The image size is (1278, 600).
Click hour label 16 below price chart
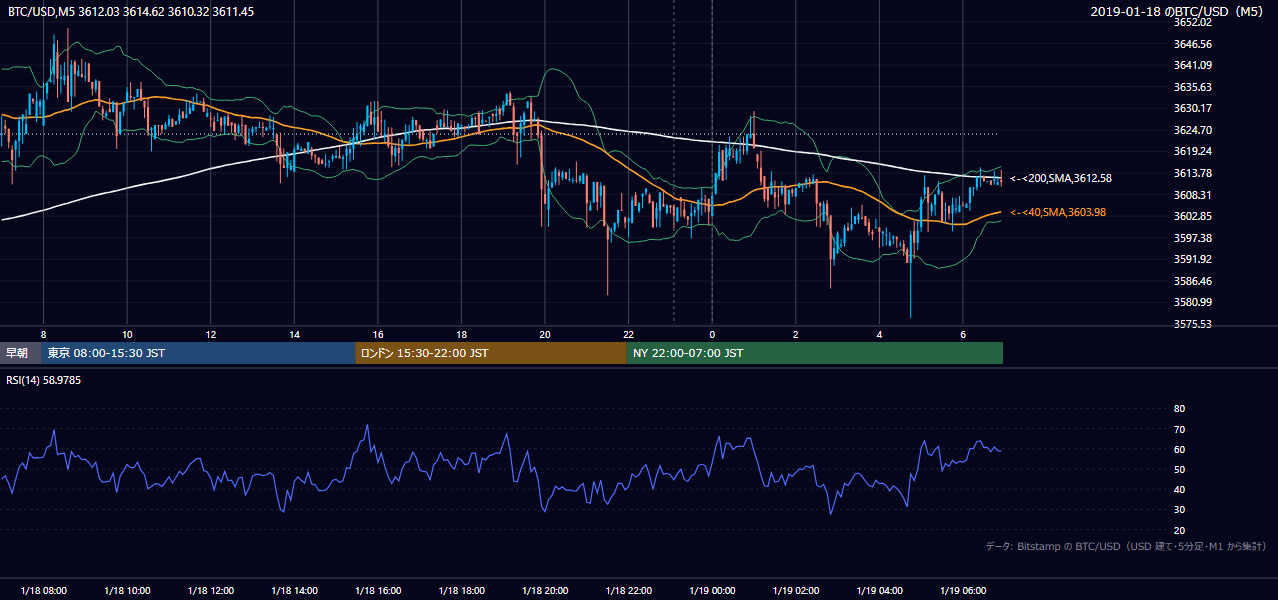click(377, 334)
